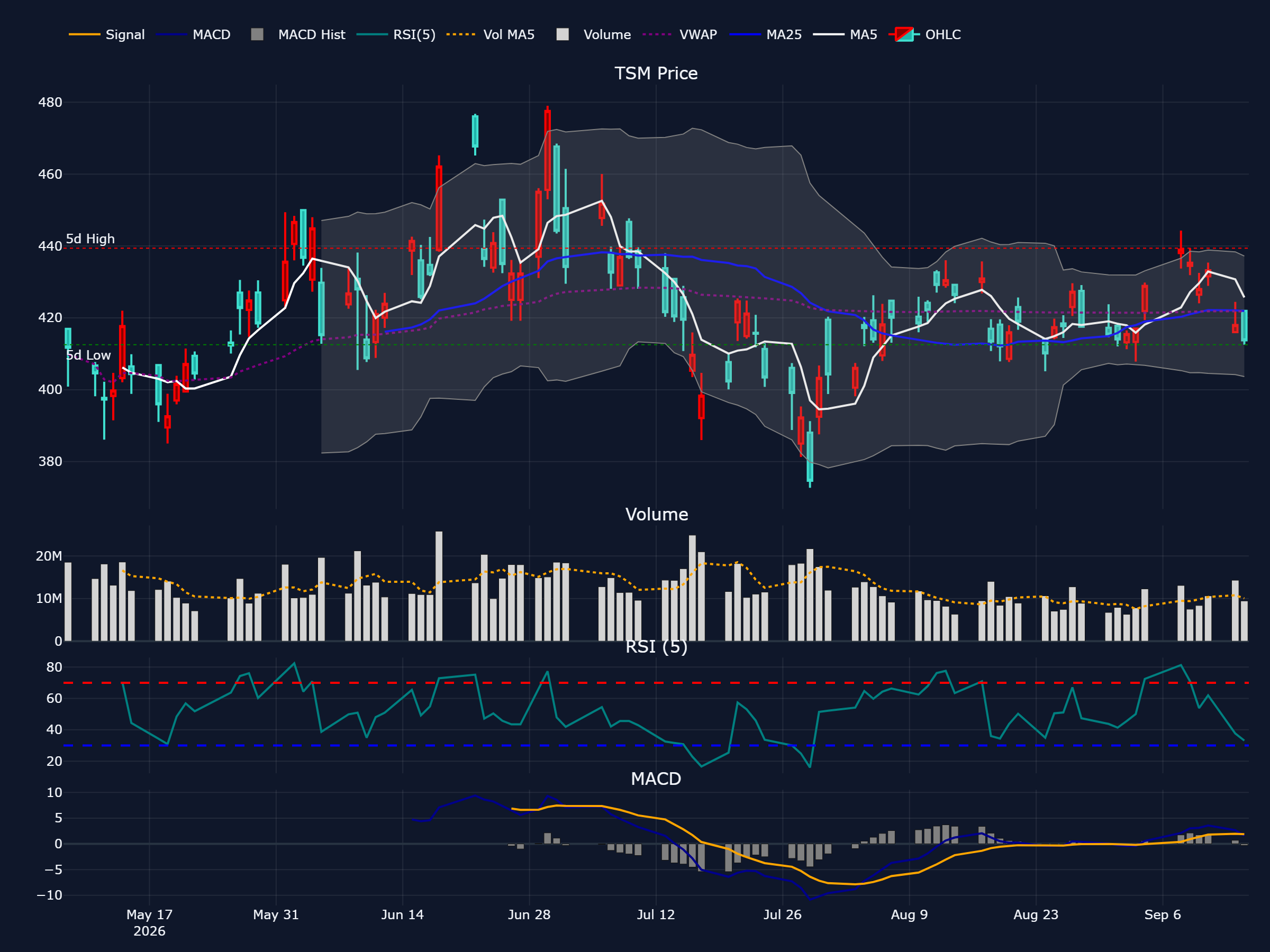This screenshot has height=952, width=1270.
Task: Click the Jul 26 date label
Action: point(783,914)
